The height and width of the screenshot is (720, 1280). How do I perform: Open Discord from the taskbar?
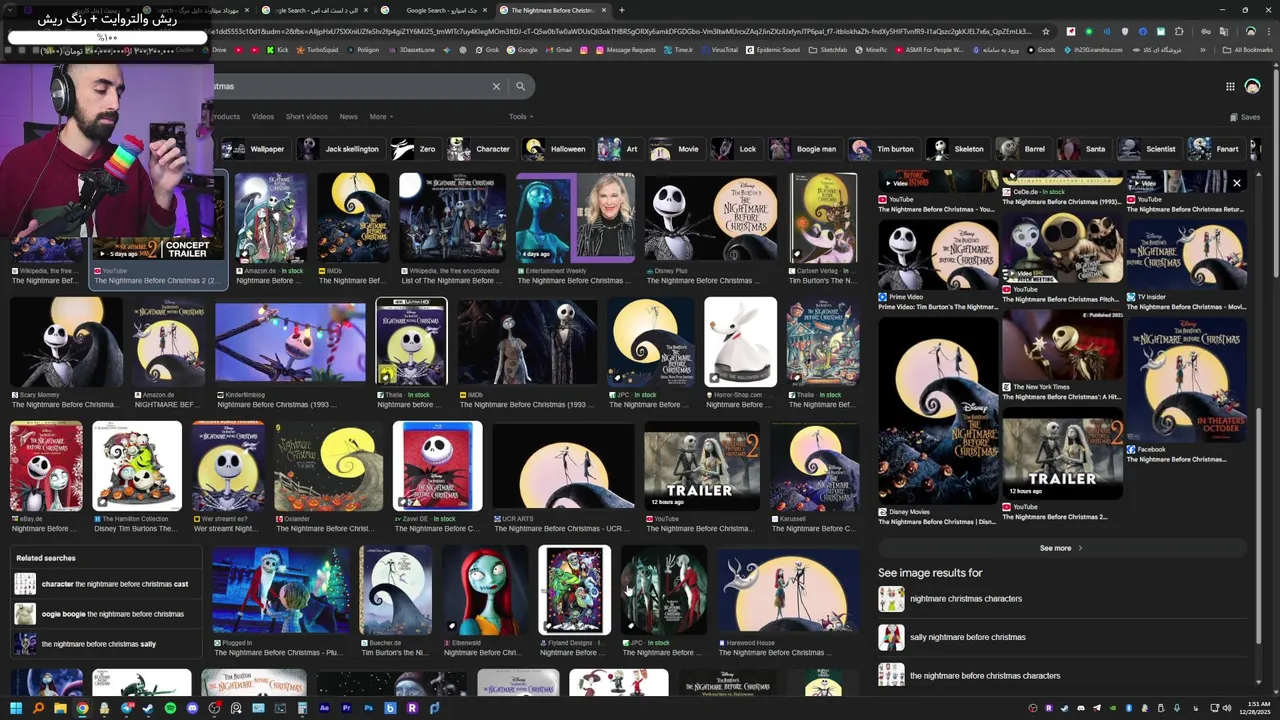tap(192, 708)
